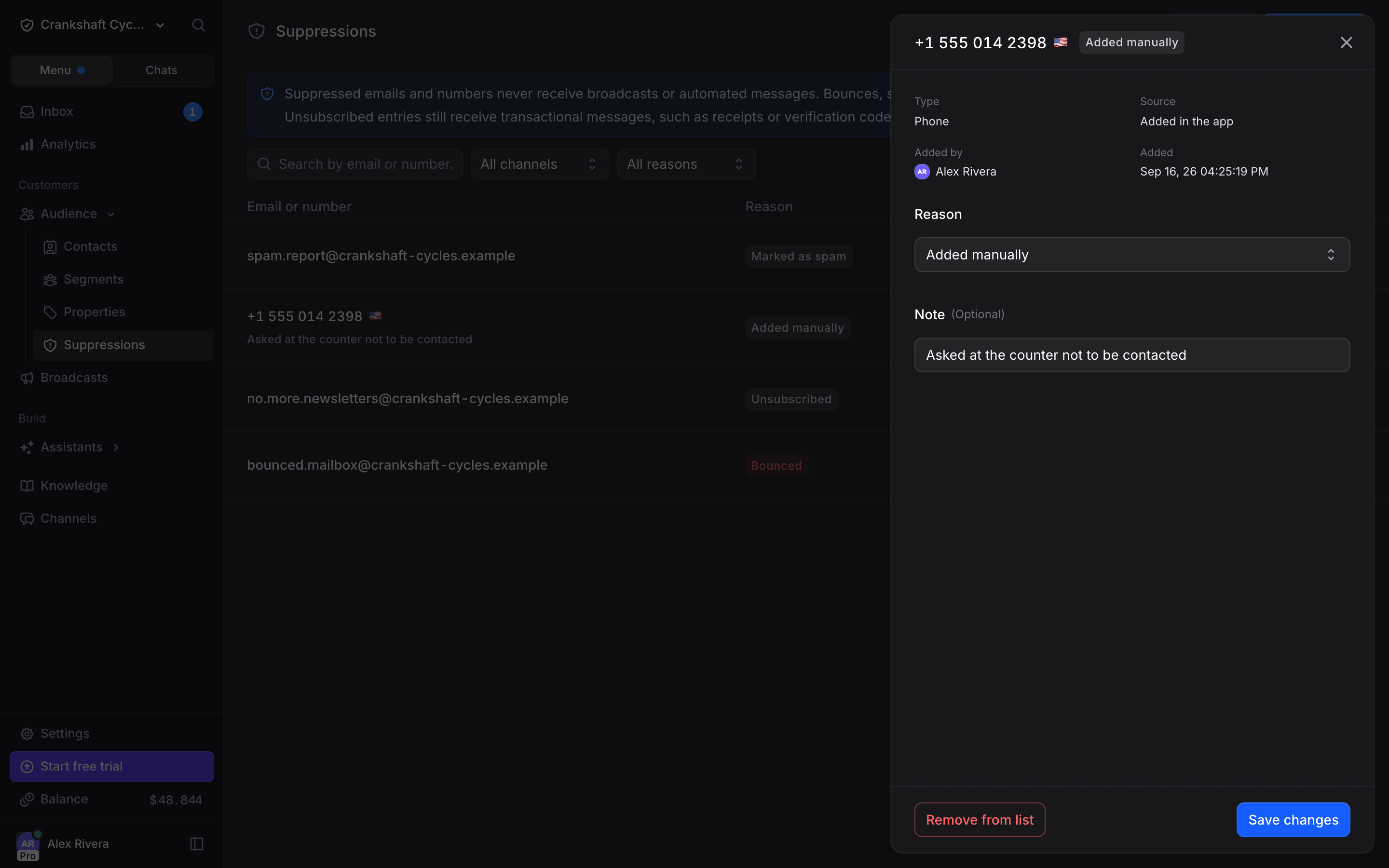Toggle the sidebar collapse icon

(197, 844)
